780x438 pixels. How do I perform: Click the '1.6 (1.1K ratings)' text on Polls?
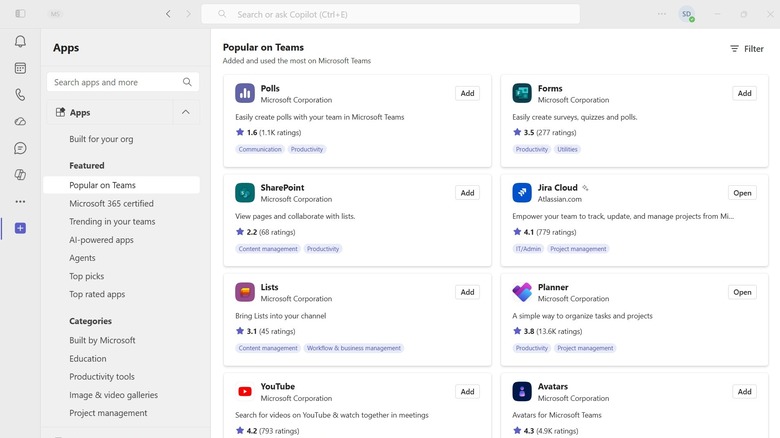click(x=274, y=132)
